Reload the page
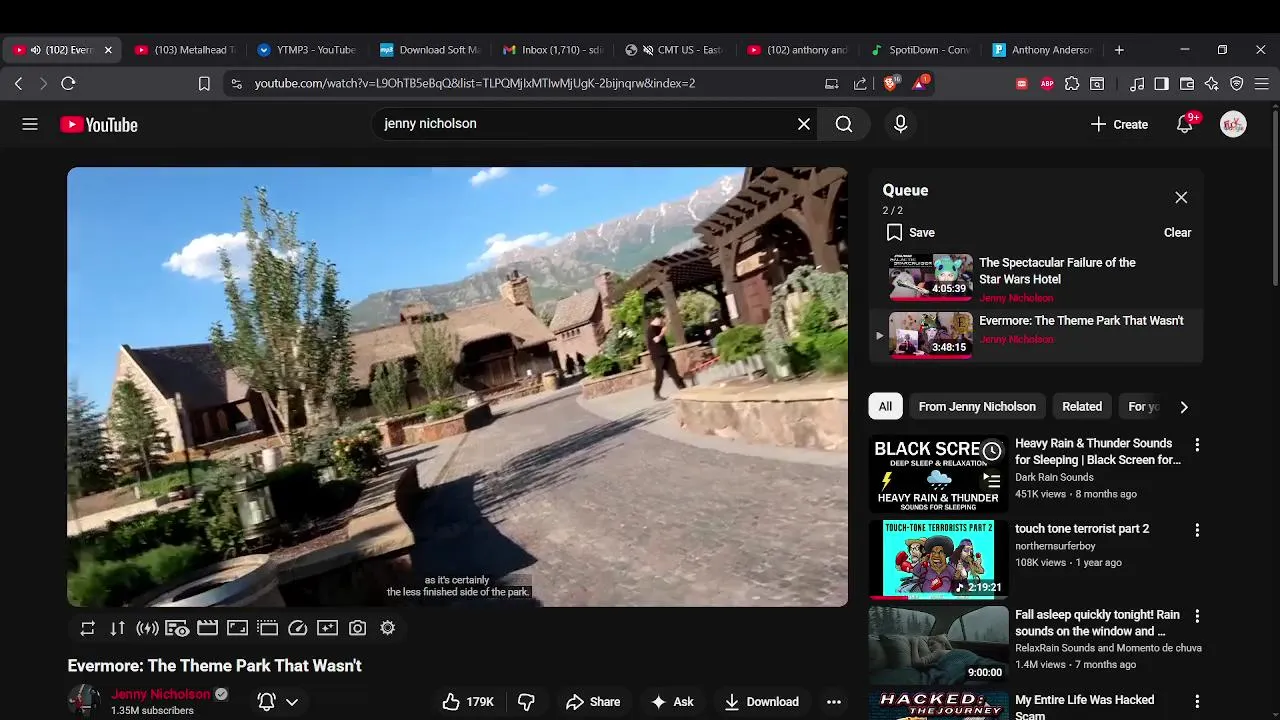This screenshot has width=1280, height=720. click(x=68, y=84)
